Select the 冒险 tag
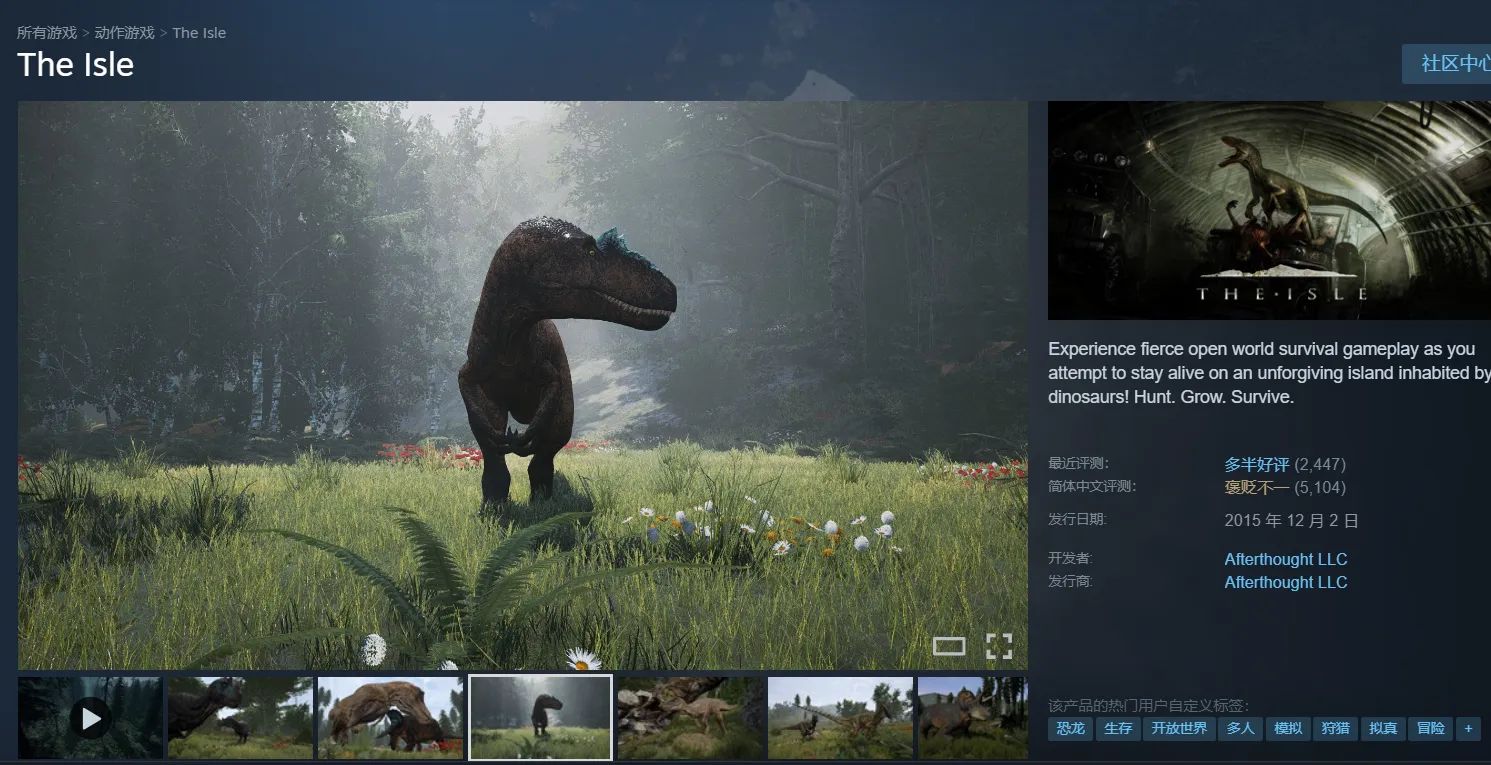Viewport: 1491px width, 765px height. click(x=1431, y=729)
